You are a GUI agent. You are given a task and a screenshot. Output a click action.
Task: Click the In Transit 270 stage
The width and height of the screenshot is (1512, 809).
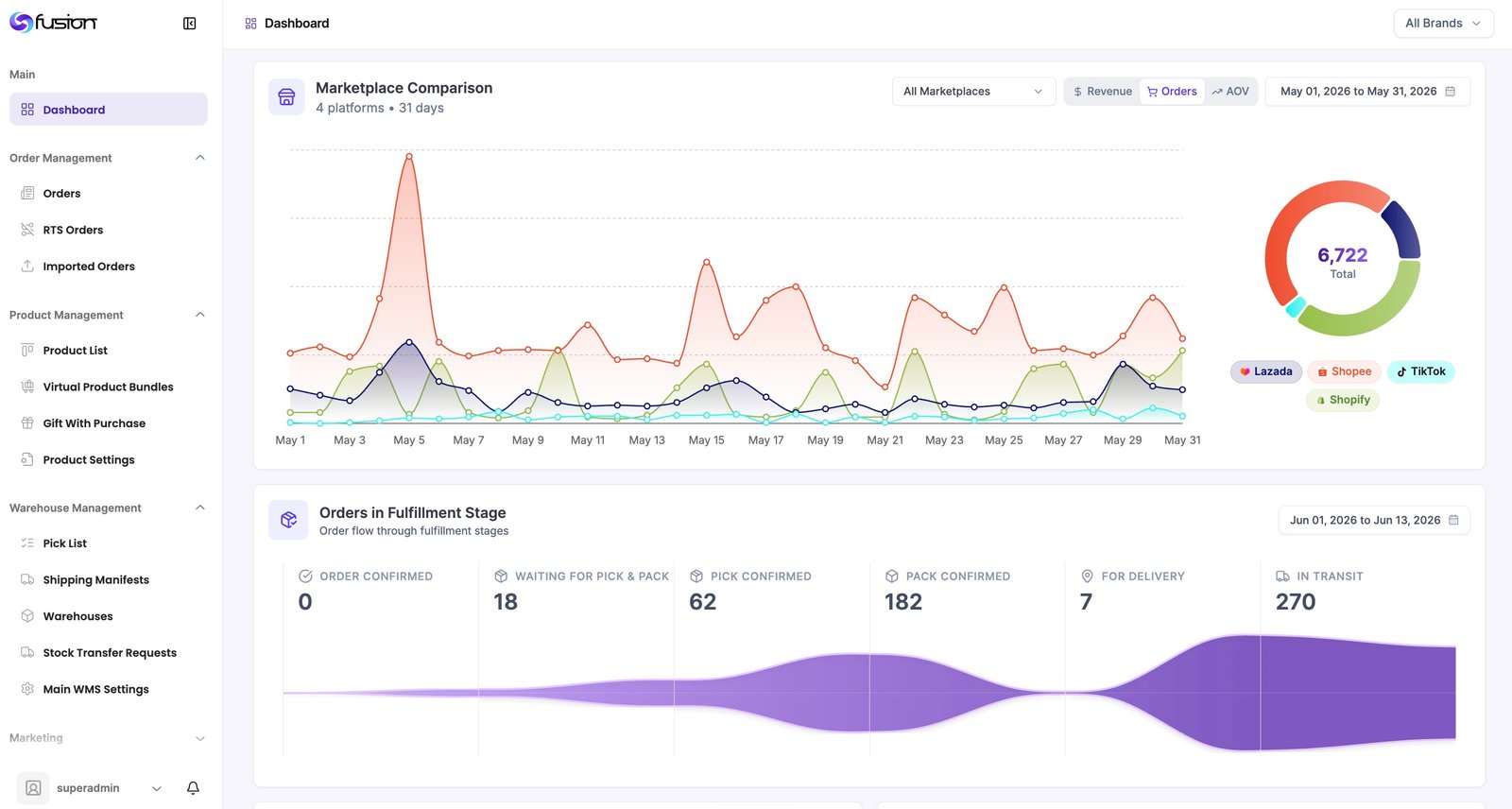(x=1358, y=658)
